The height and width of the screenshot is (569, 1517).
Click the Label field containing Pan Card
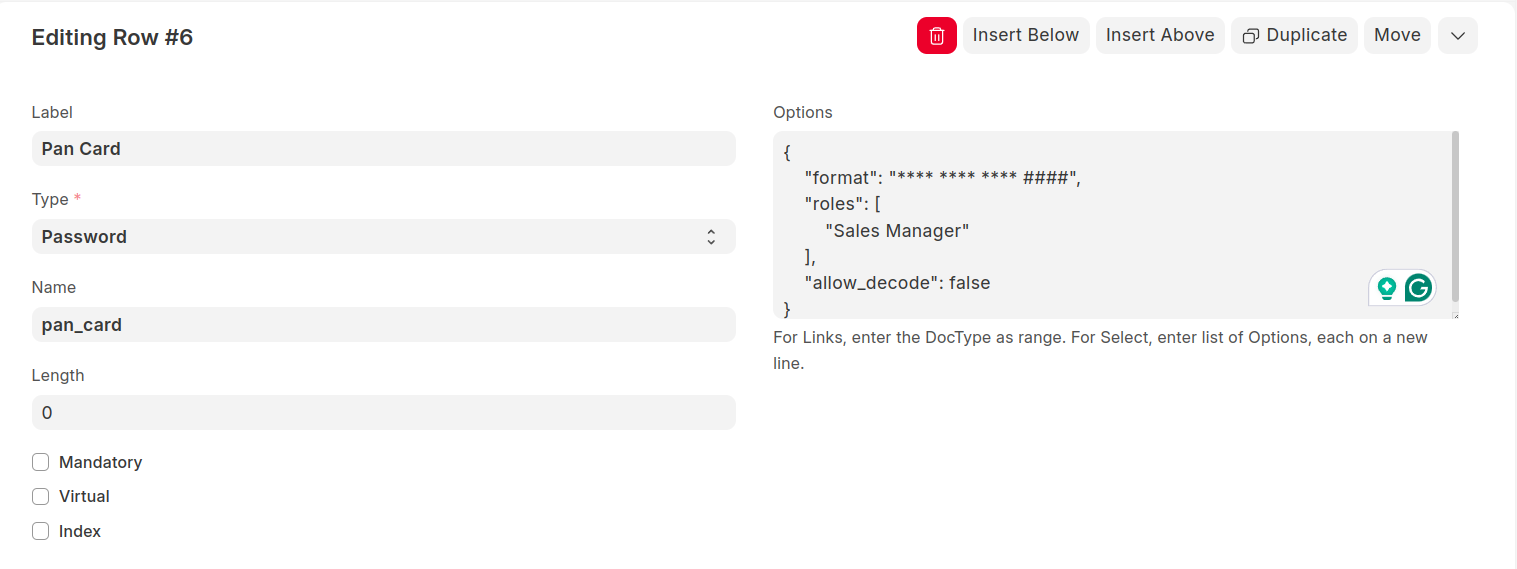coord(383,149)
